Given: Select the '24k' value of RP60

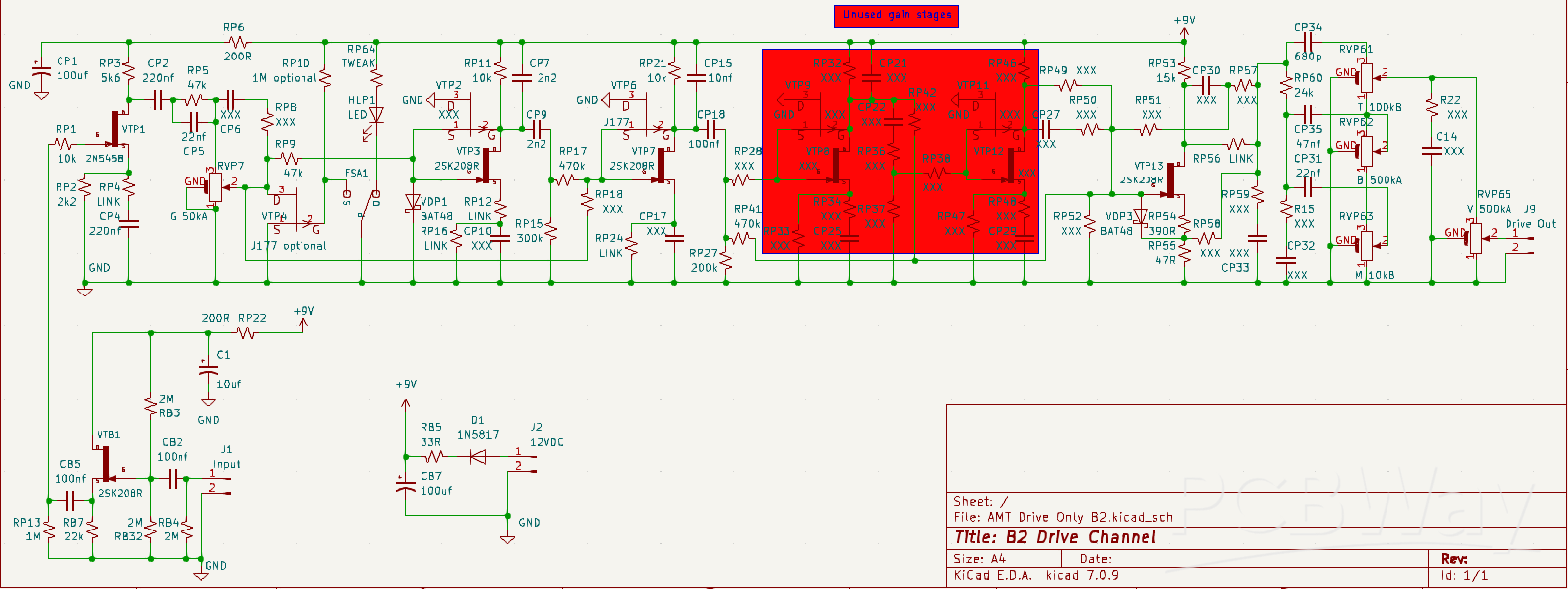Looking at the screenshot, I should 1304,93.
